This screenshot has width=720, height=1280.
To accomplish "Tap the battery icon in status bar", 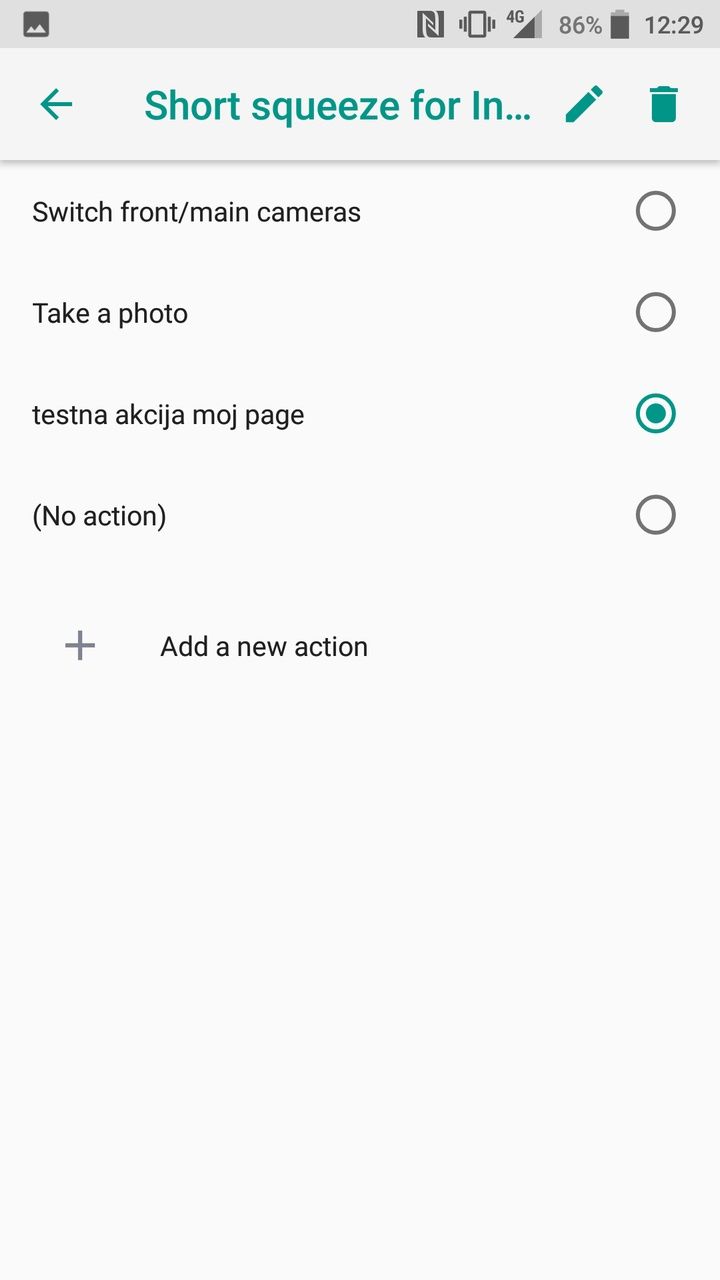I will pyautogui.click(x=620, y=25).
